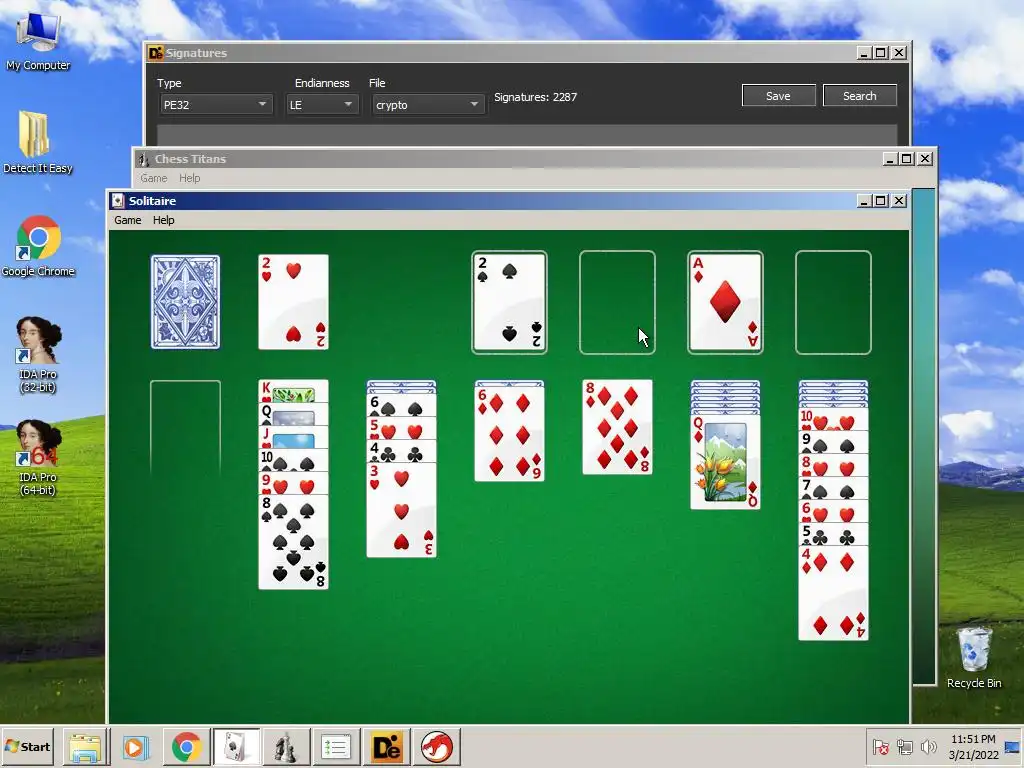Open media player taskbar icon
The width and height of the screenshot is (1024, 768).
[x=136, y=747]
